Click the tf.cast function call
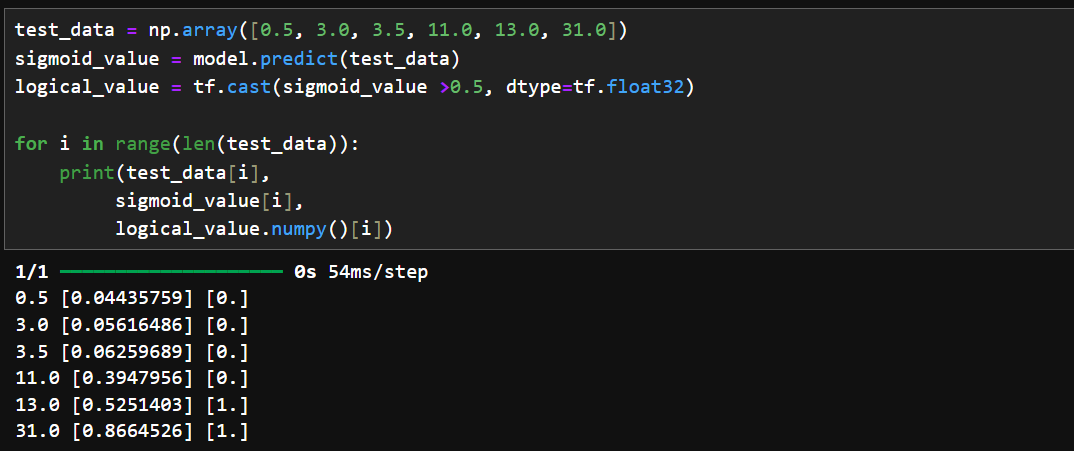Viewport: 1074px width, 451px height. tap(232, 88)
